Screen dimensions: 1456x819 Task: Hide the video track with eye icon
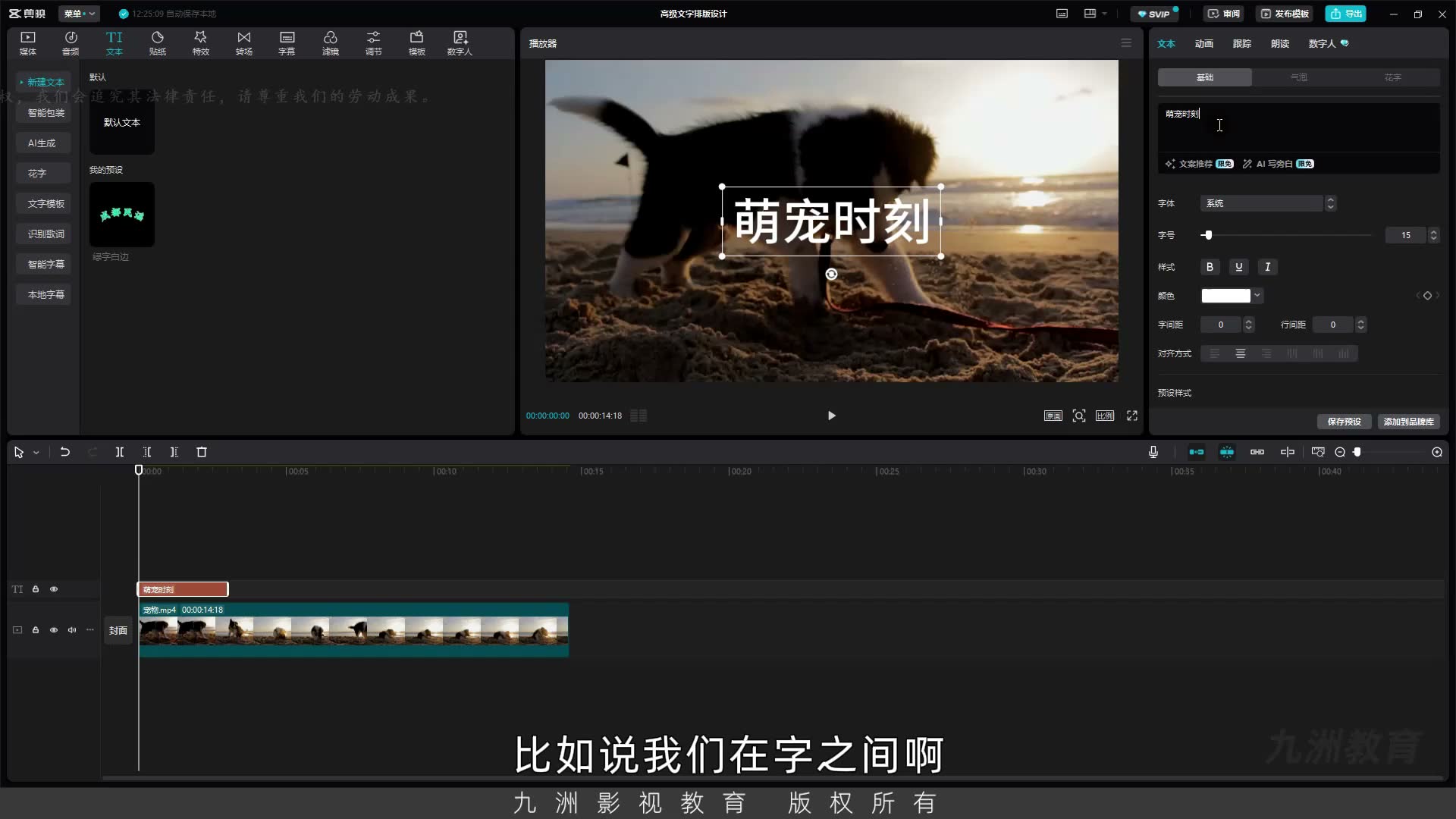54,630
